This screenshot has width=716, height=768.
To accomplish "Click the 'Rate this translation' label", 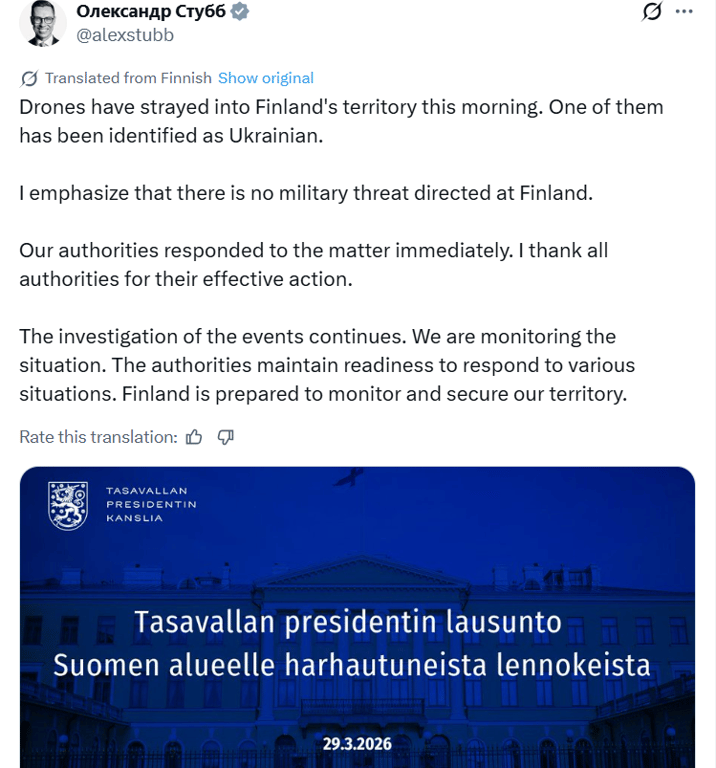I will (98, 437).
